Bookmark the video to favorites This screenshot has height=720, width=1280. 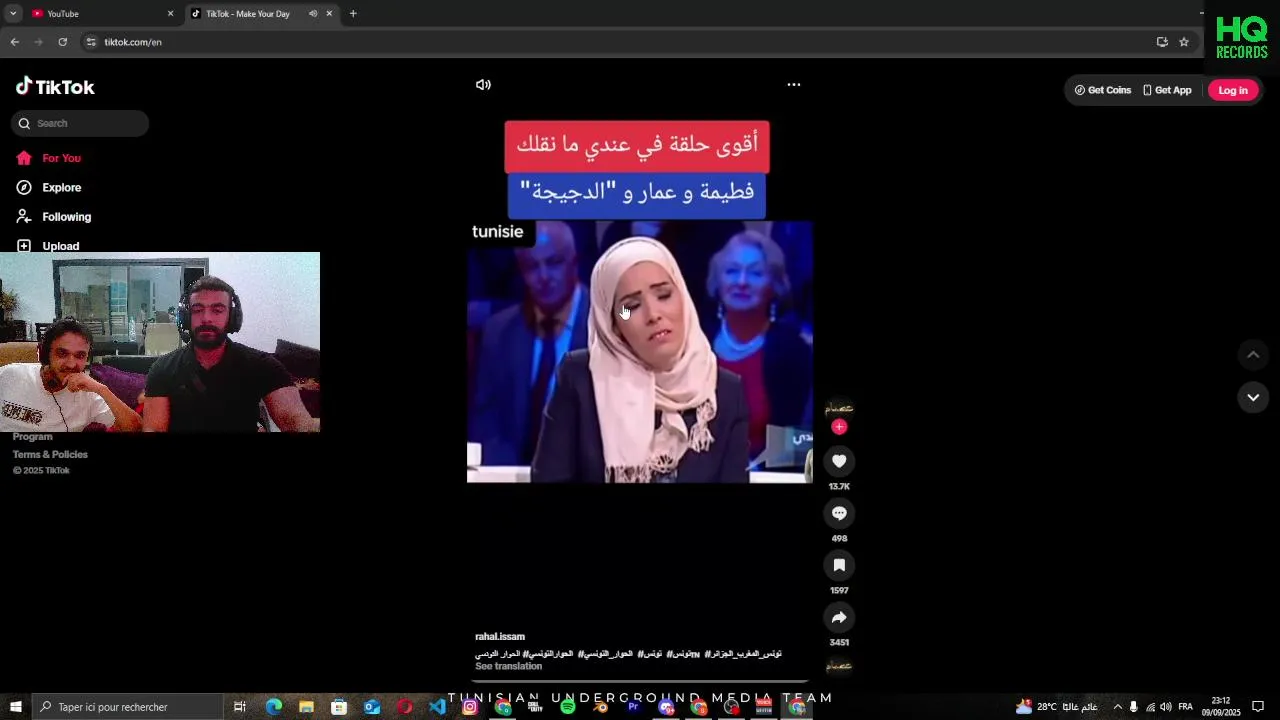pyautogui.click(x=839, y=565)
